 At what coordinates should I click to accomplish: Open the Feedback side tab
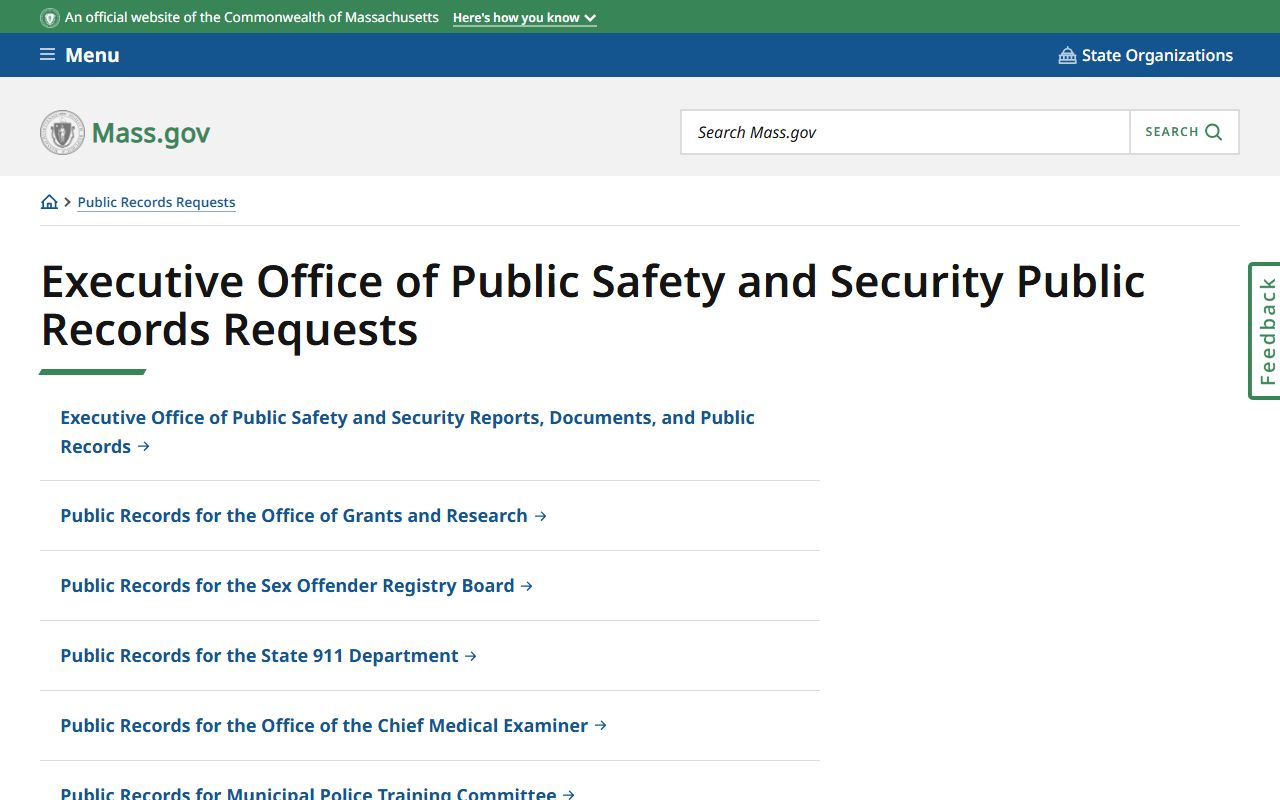[1265, 331]
